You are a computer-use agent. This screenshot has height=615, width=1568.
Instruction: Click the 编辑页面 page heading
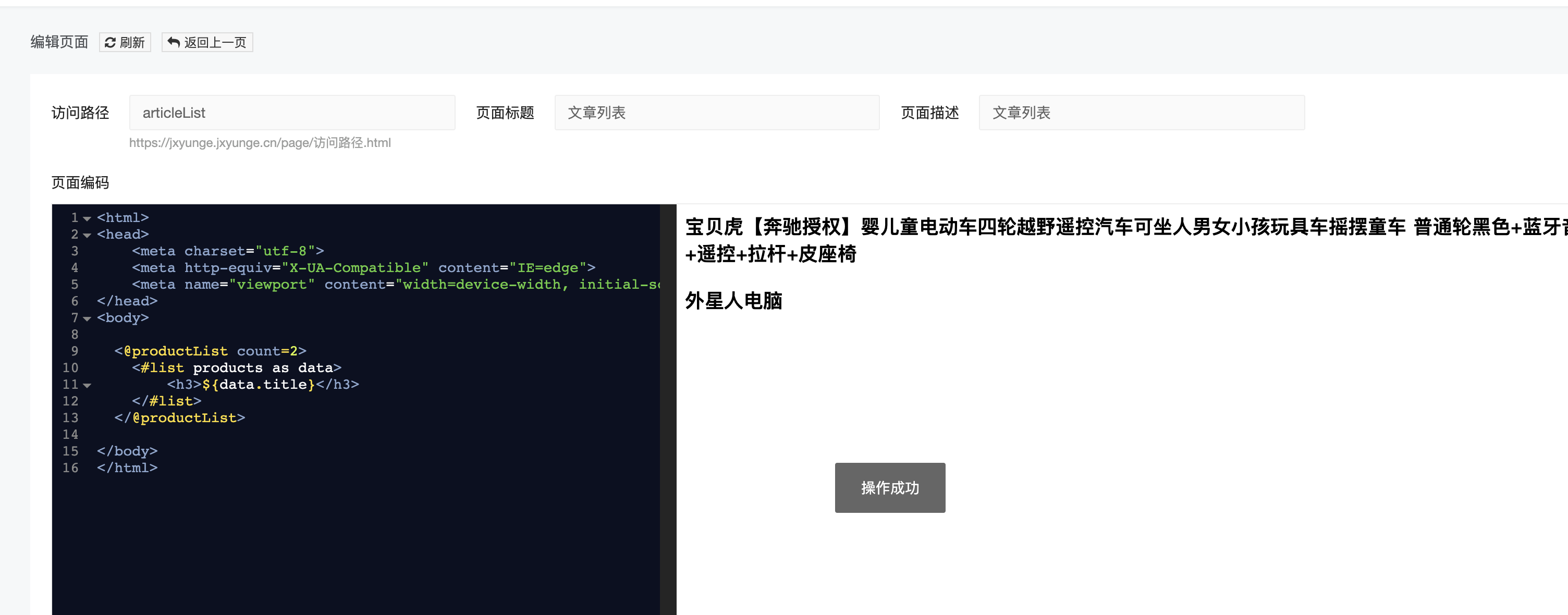(59, 42)
